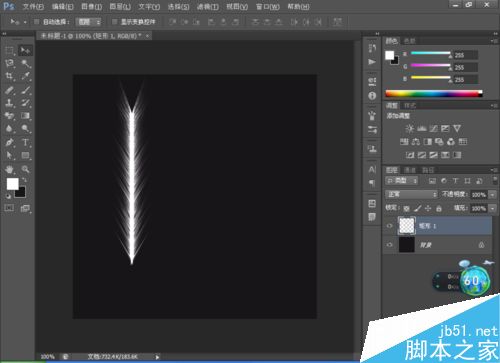This screenshot has width=500, height=363.
Task: Open the History panel icon
Action: [372, 49]
